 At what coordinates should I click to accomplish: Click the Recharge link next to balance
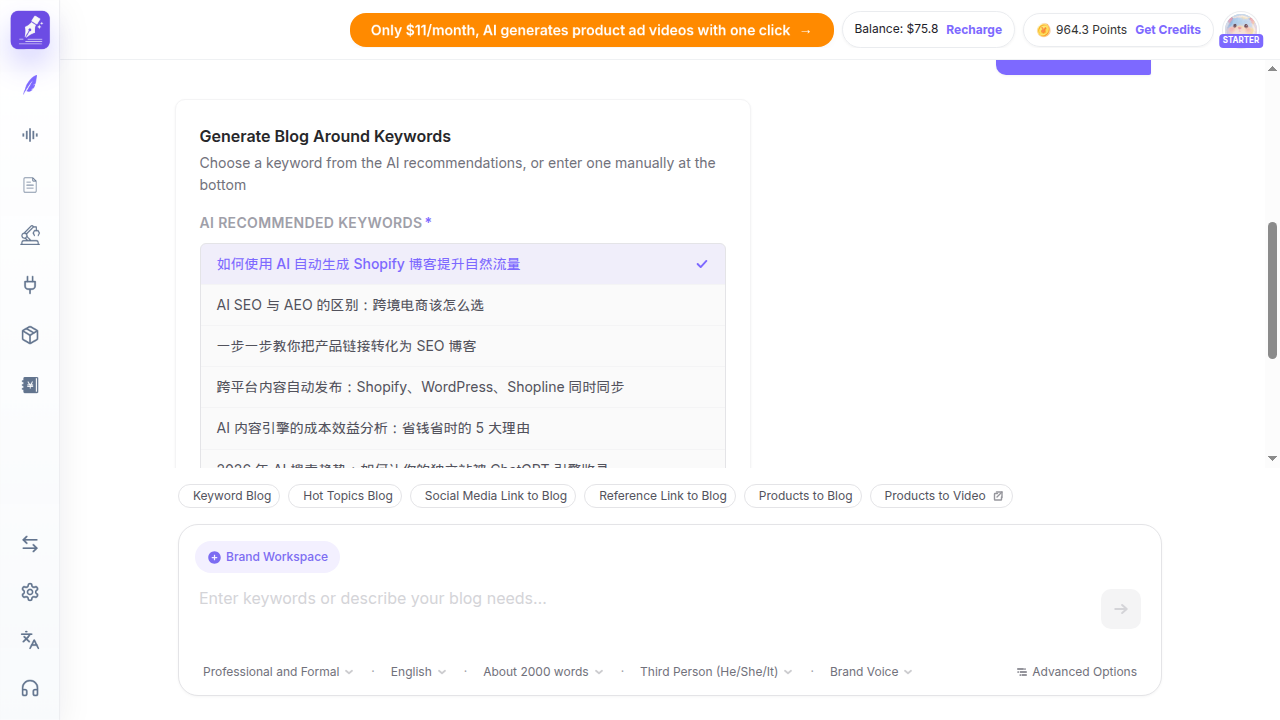pyautogui.click(x=974, y=30)
